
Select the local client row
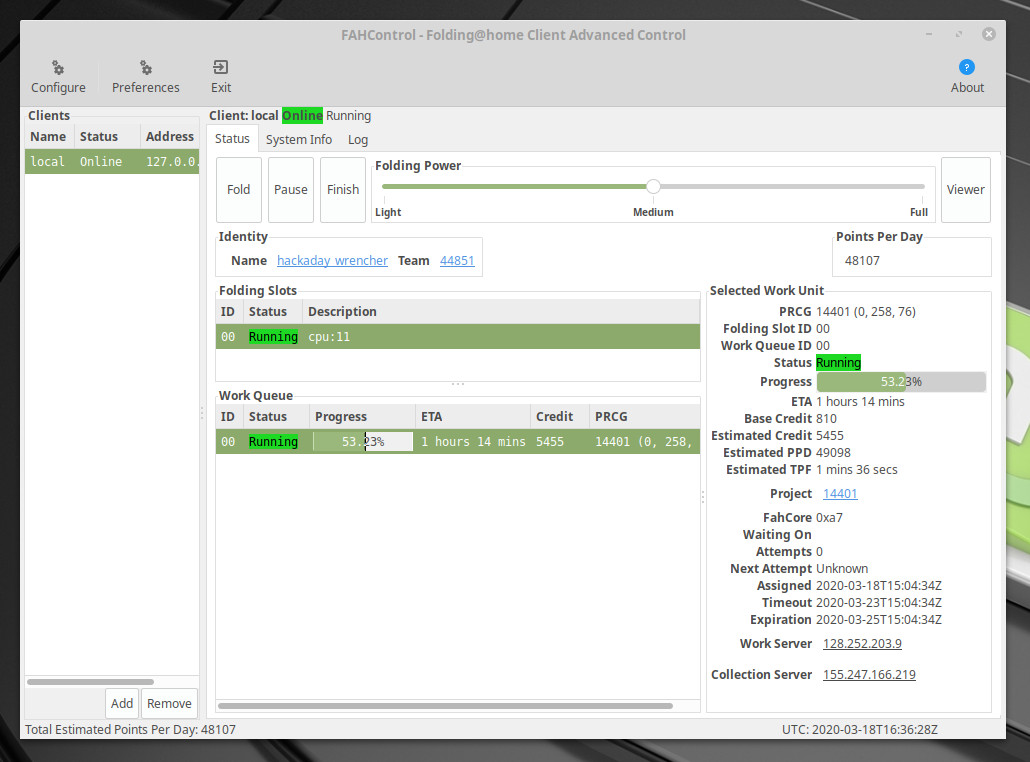(110, 162)
